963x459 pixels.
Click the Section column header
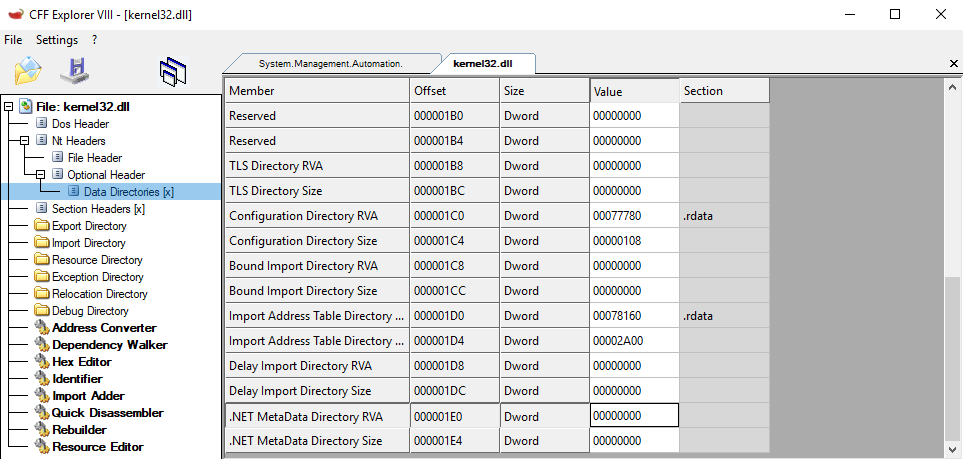point(724,90)
